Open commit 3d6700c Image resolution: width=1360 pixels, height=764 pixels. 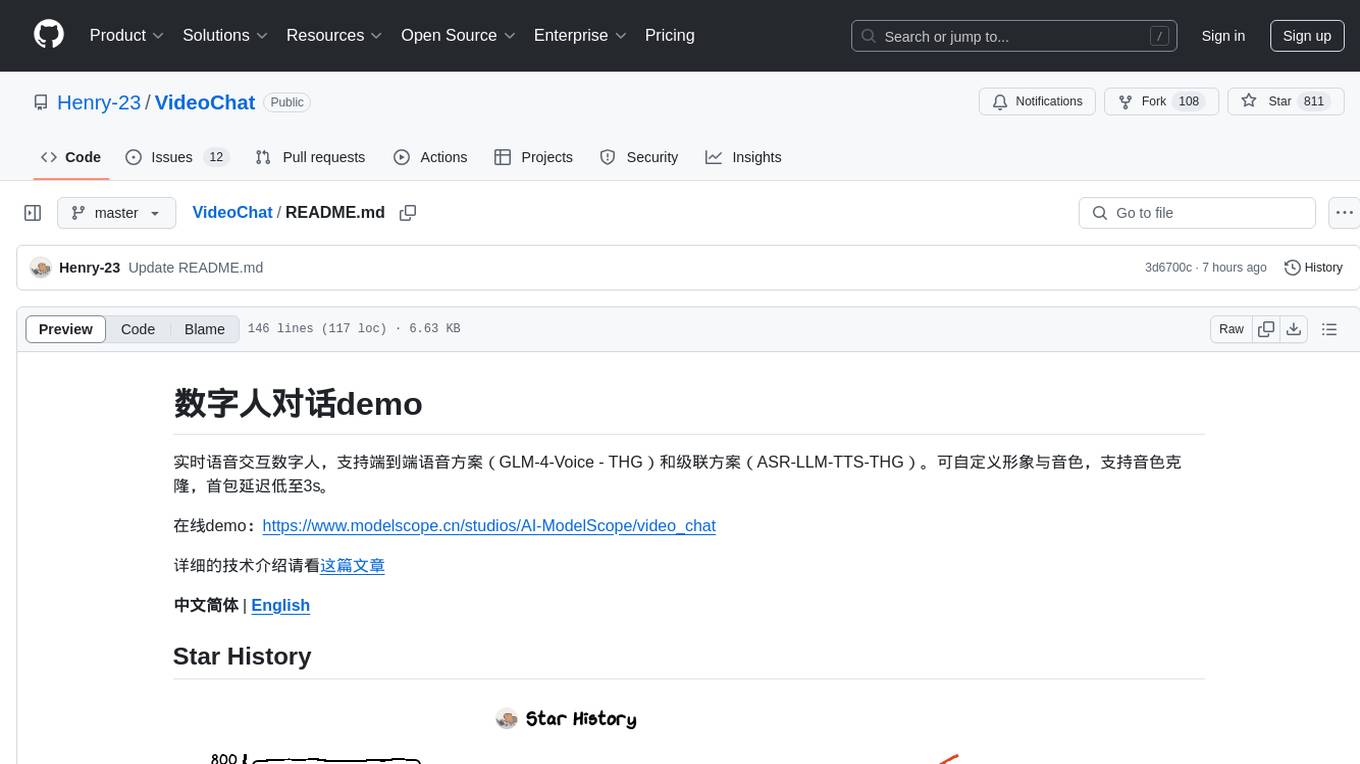point(1168,267)
